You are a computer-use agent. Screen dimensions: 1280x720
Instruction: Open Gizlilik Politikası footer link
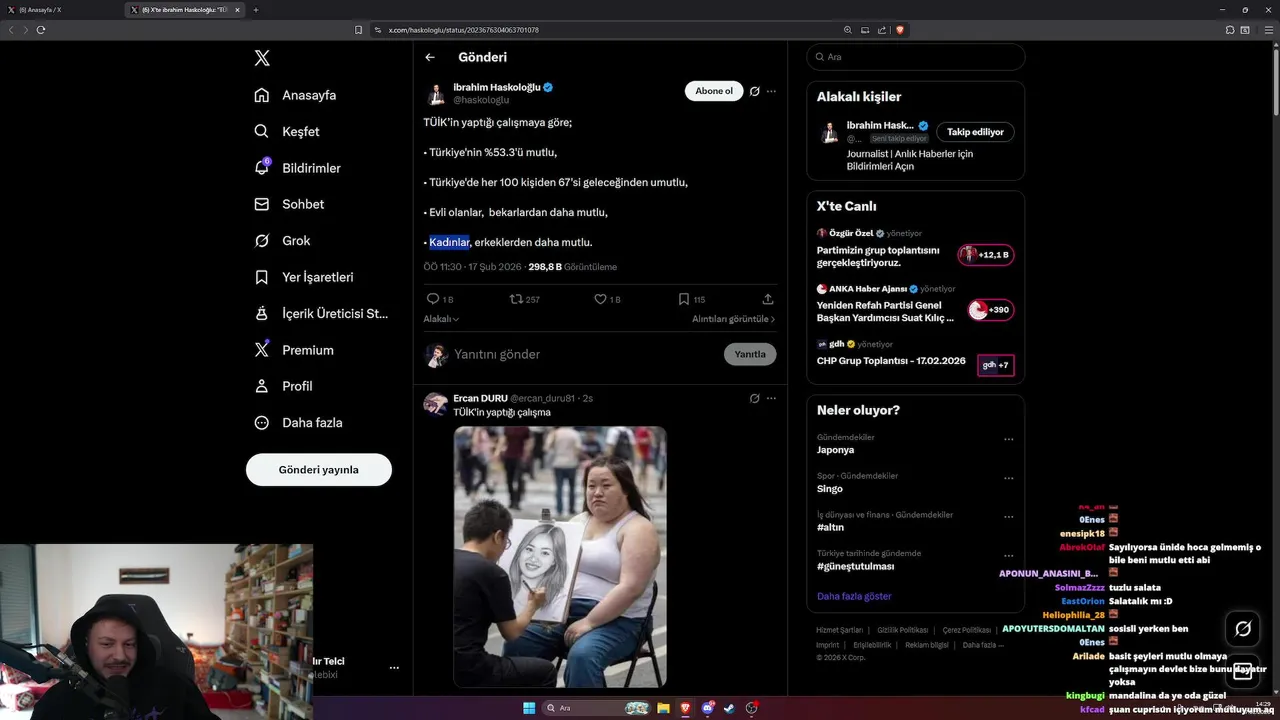coord(903,630)
